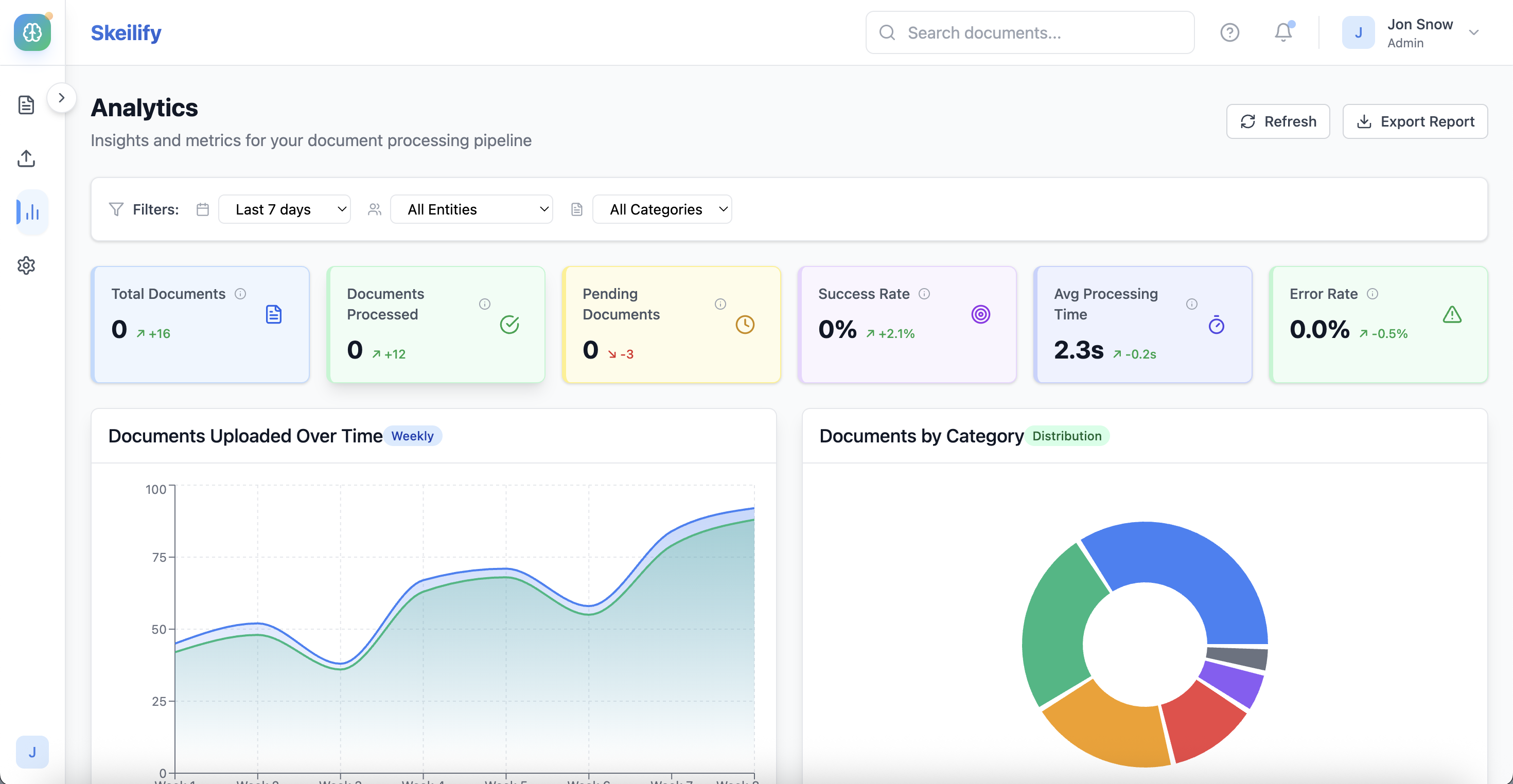
Task: Click the help question mark icon
Action: (1229, 32)
